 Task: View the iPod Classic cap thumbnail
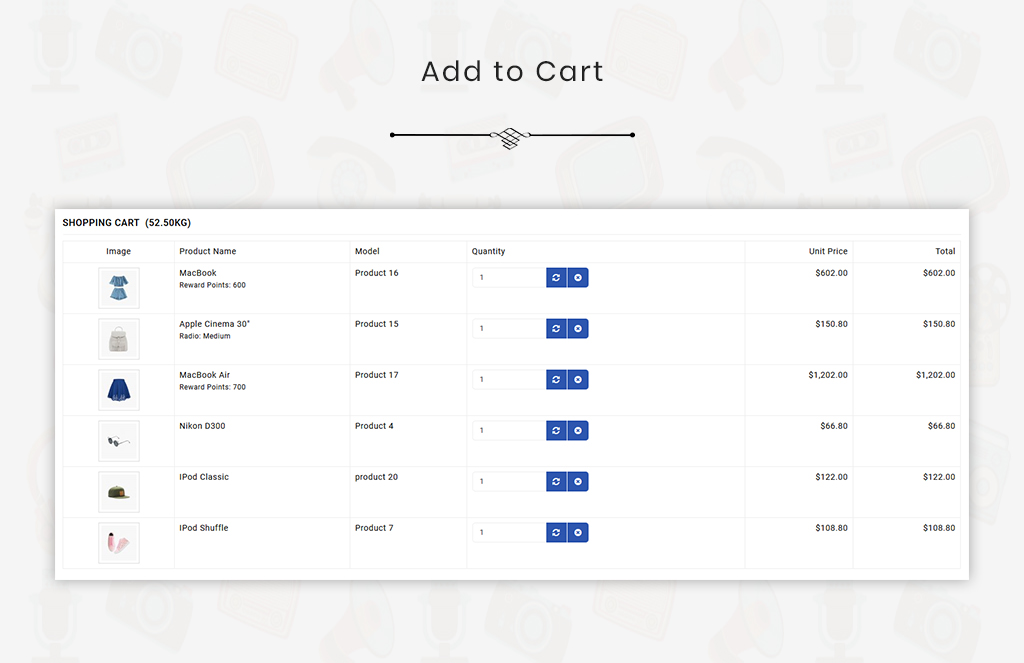pos(119,492)
